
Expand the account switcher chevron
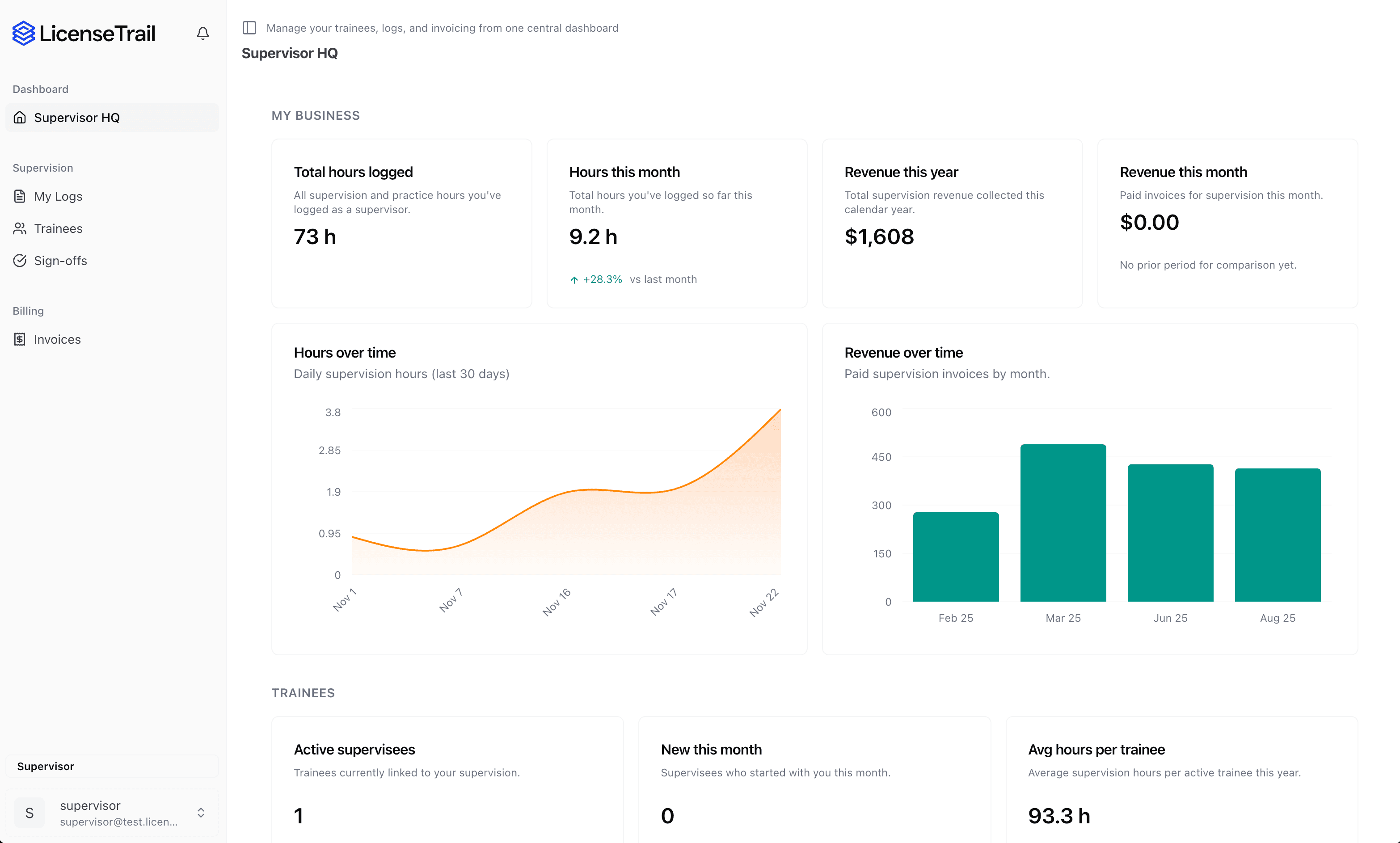[202, 813]
